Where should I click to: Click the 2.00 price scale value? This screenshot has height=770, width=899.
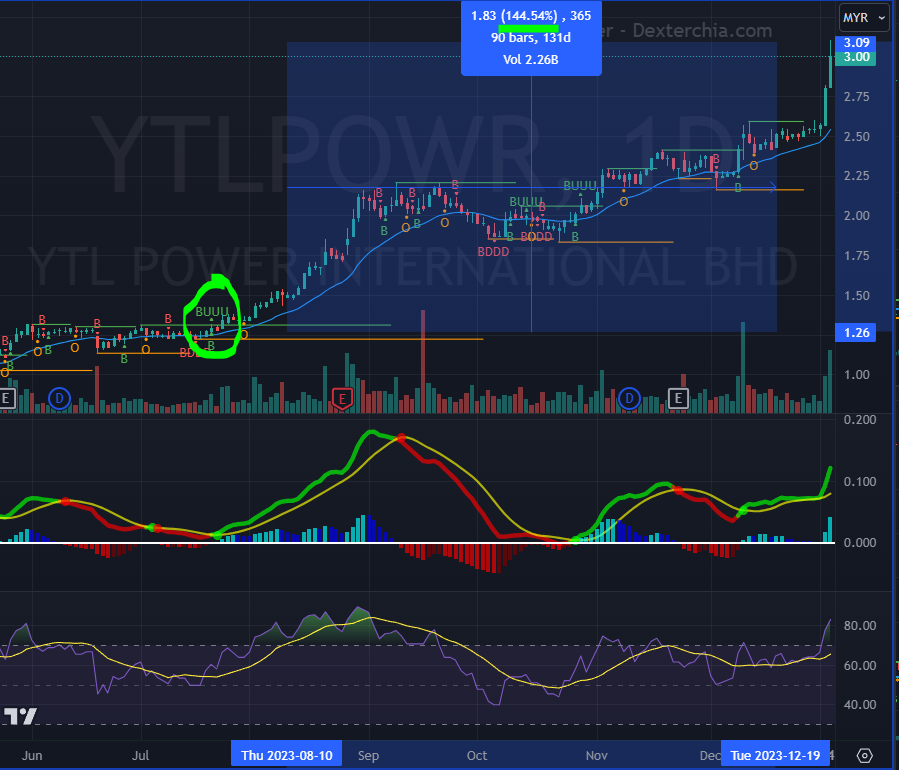point(857,216)
